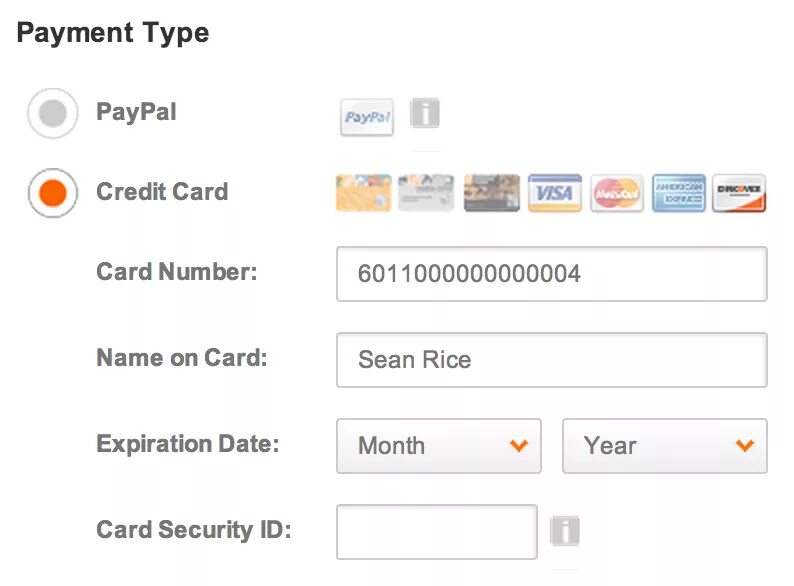Click the Card Number input field
Viewport: 794px width, 586px height.
552,274
